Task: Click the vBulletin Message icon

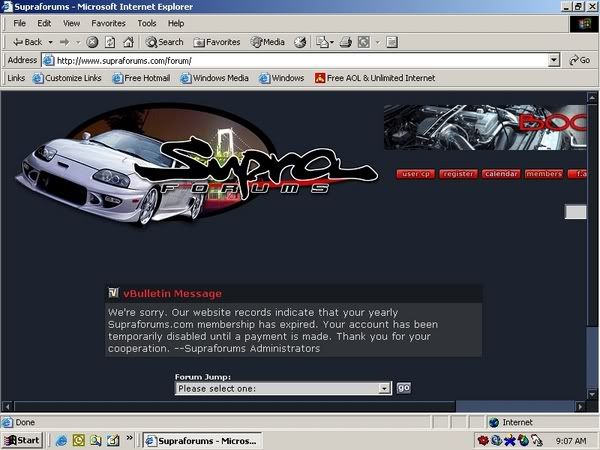Action: coord(113,293)
